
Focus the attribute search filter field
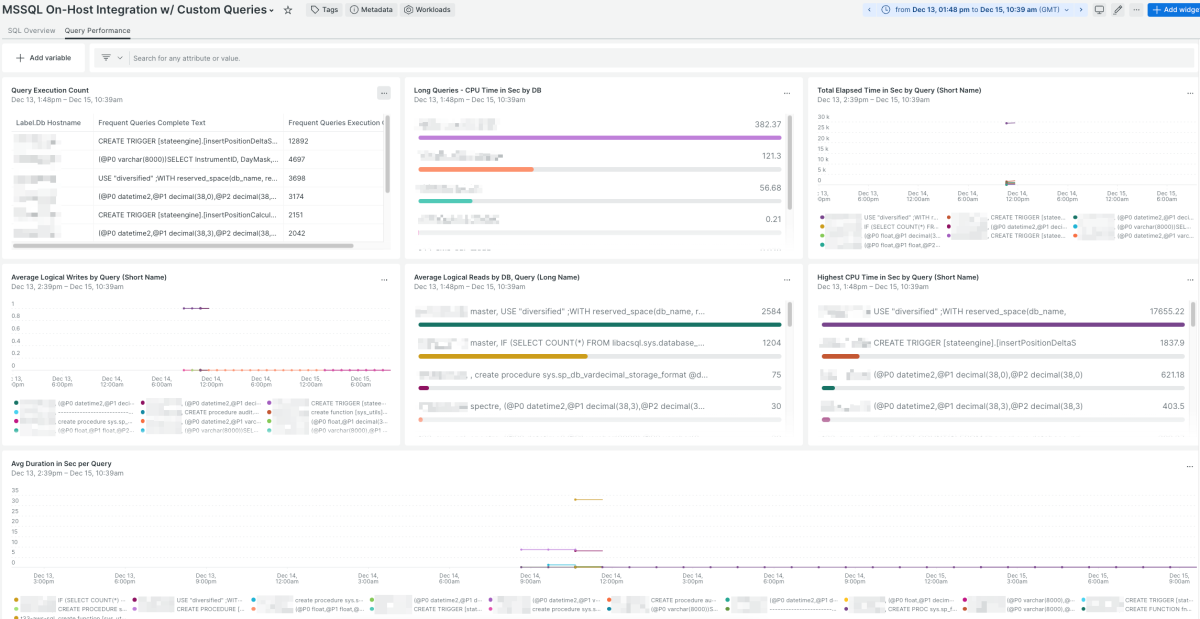coord(660,58)
